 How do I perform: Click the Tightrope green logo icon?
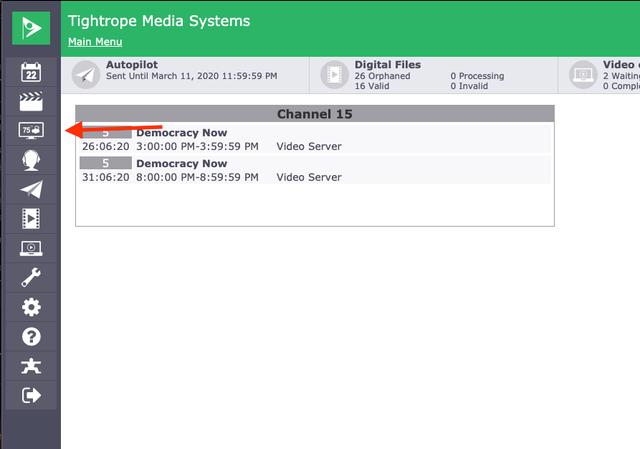coord(31,28)
